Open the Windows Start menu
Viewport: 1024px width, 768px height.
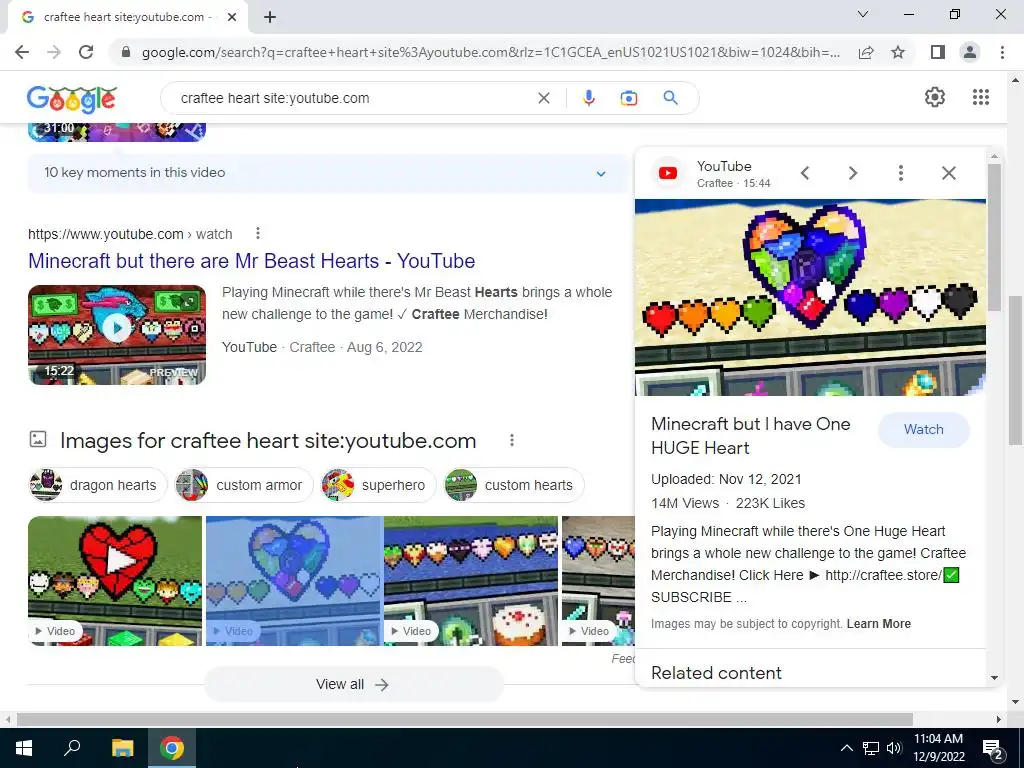pos(24,748)
